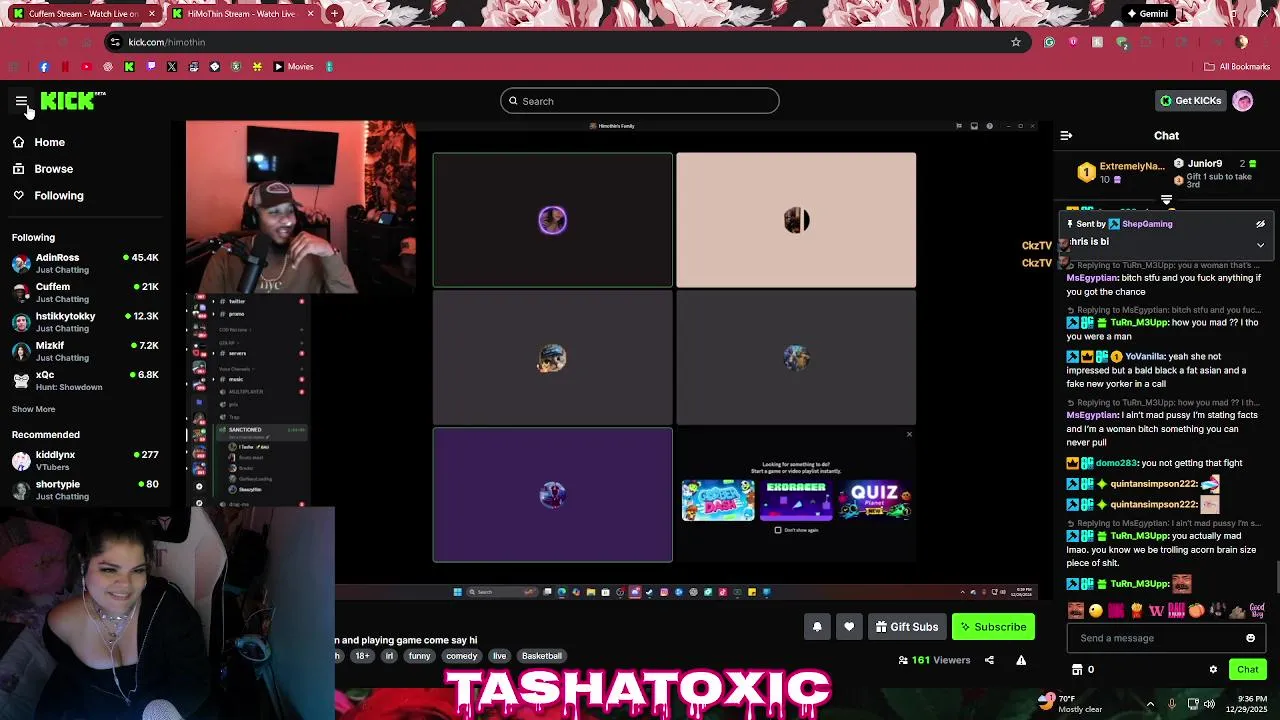Click the green Subscribe button
Viewport: 1280px width, 720px height.
pyautogui.click(x=993, y=627)
